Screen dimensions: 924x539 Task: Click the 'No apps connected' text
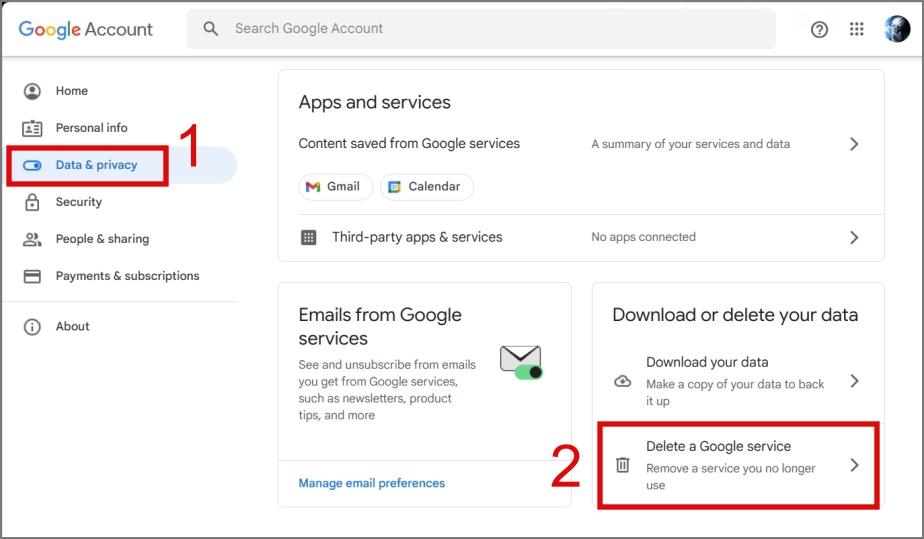click(x=643, y=237)
